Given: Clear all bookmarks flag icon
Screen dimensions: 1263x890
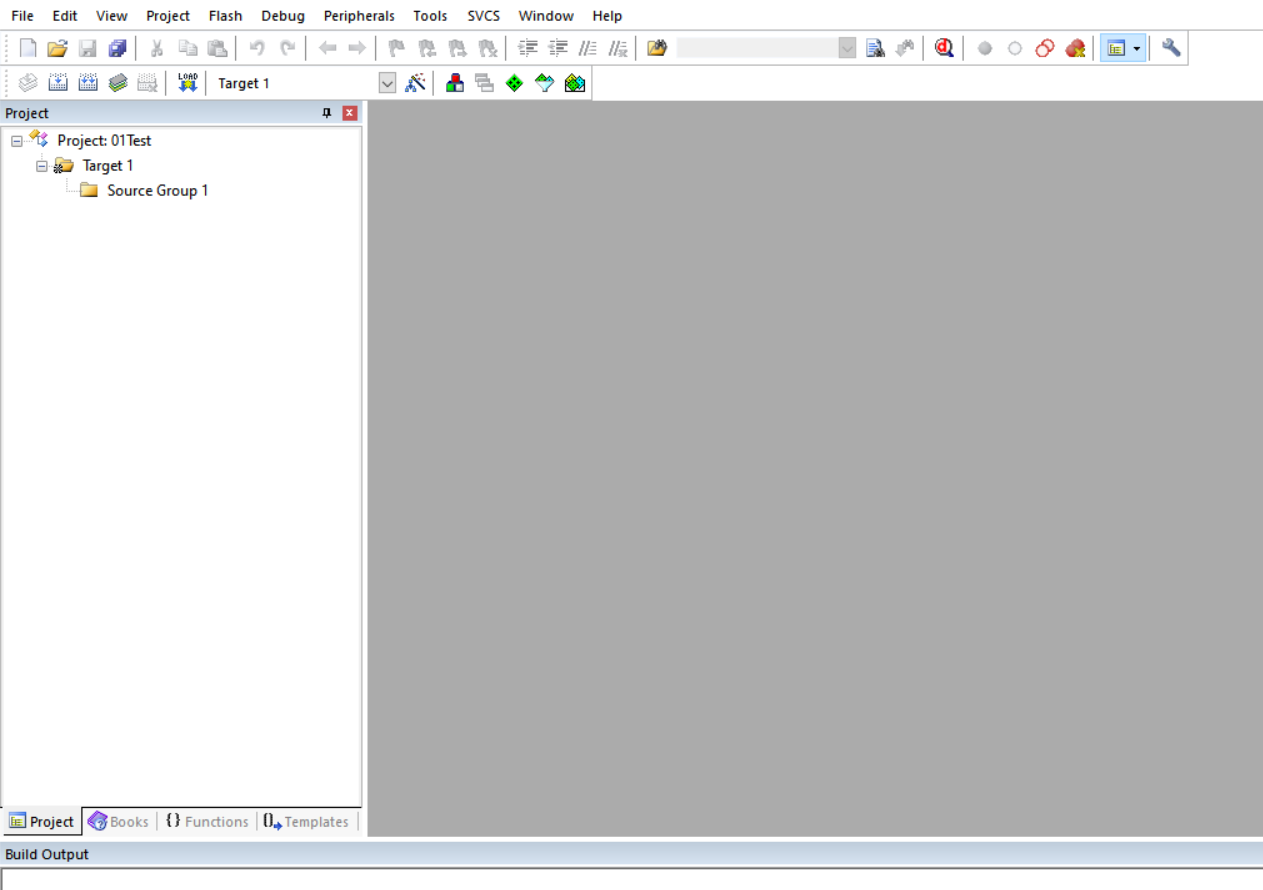Looking at the screenshot, I should point(487,48).
